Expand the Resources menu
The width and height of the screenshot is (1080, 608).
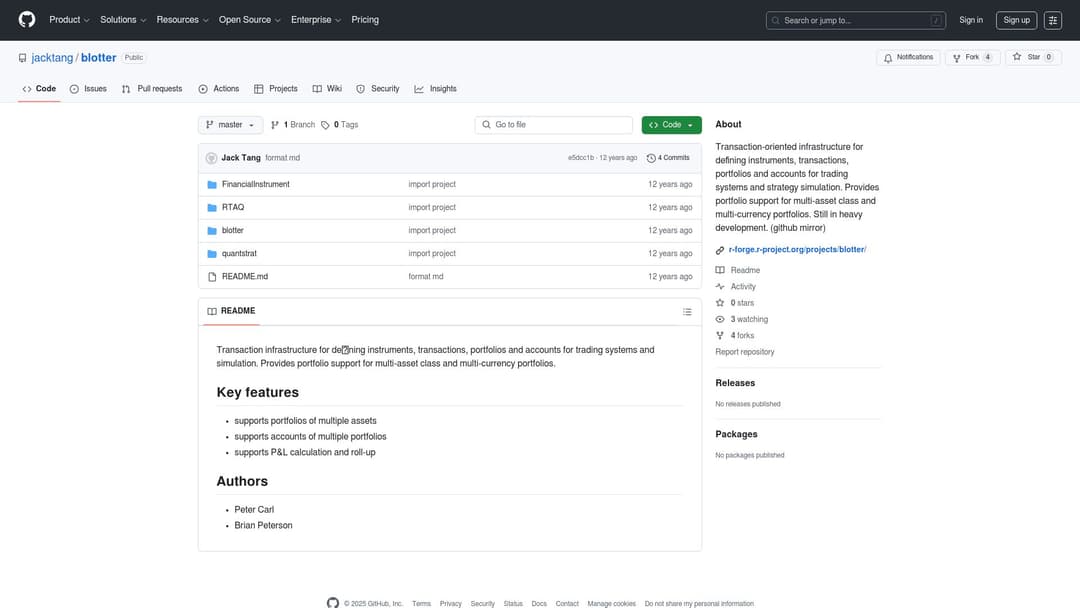click(182, 20)
